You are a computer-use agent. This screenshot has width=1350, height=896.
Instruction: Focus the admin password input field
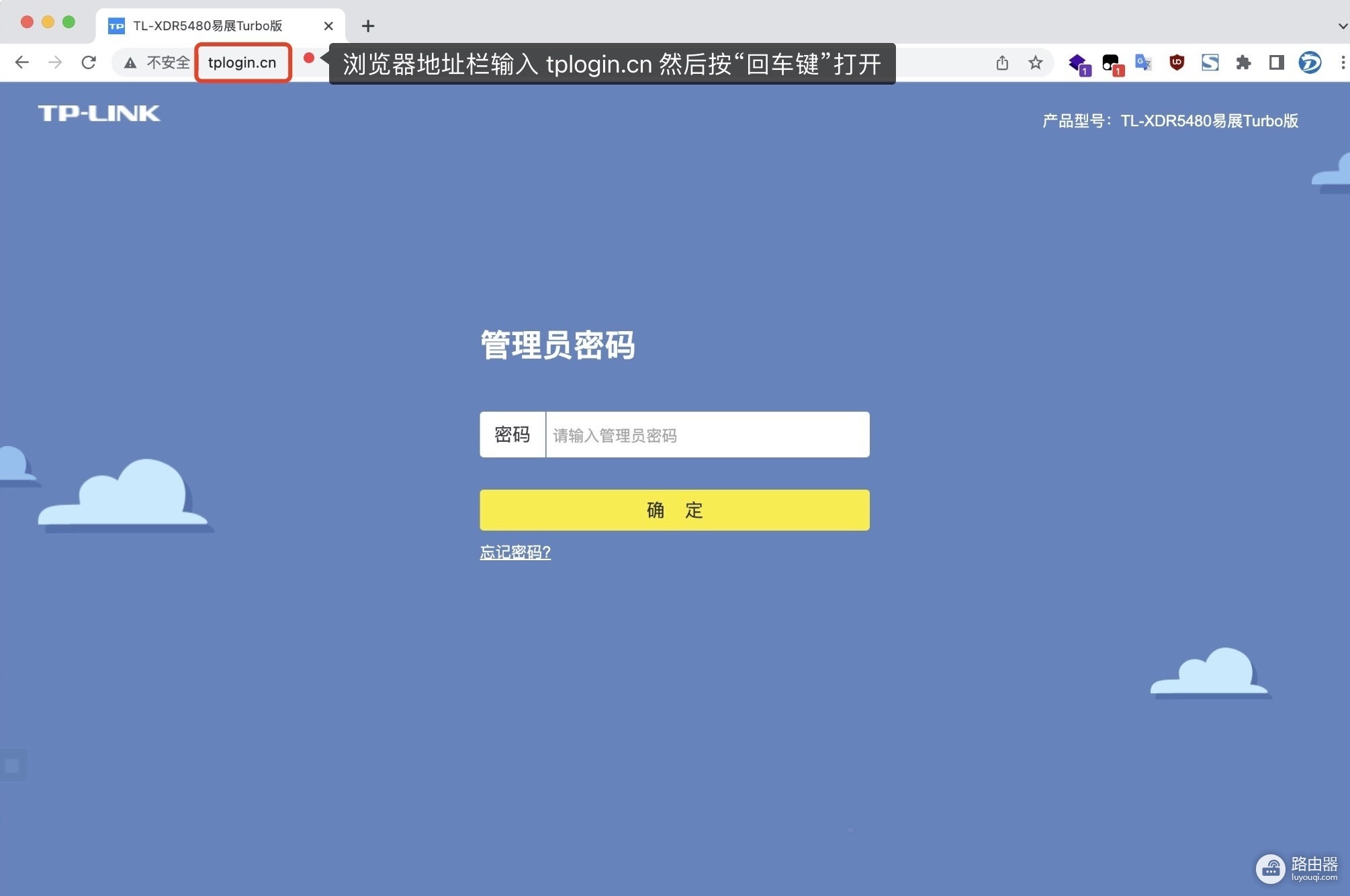coord(708,435)
